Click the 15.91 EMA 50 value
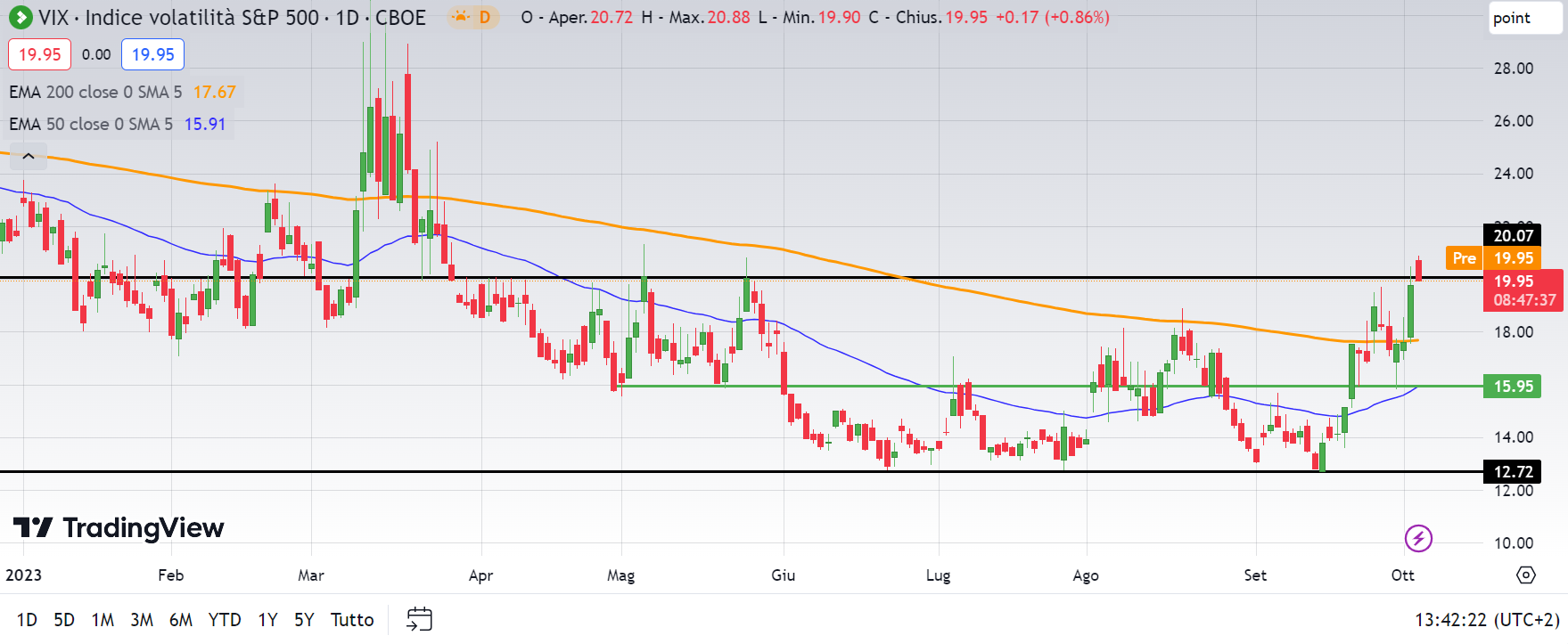The image size is (1568, 644). (205, 124)
